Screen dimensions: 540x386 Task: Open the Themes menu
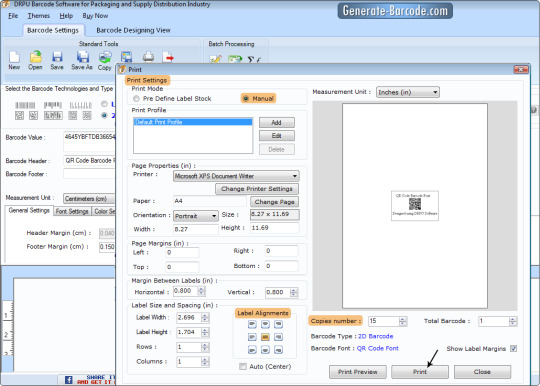pos(39,16)
